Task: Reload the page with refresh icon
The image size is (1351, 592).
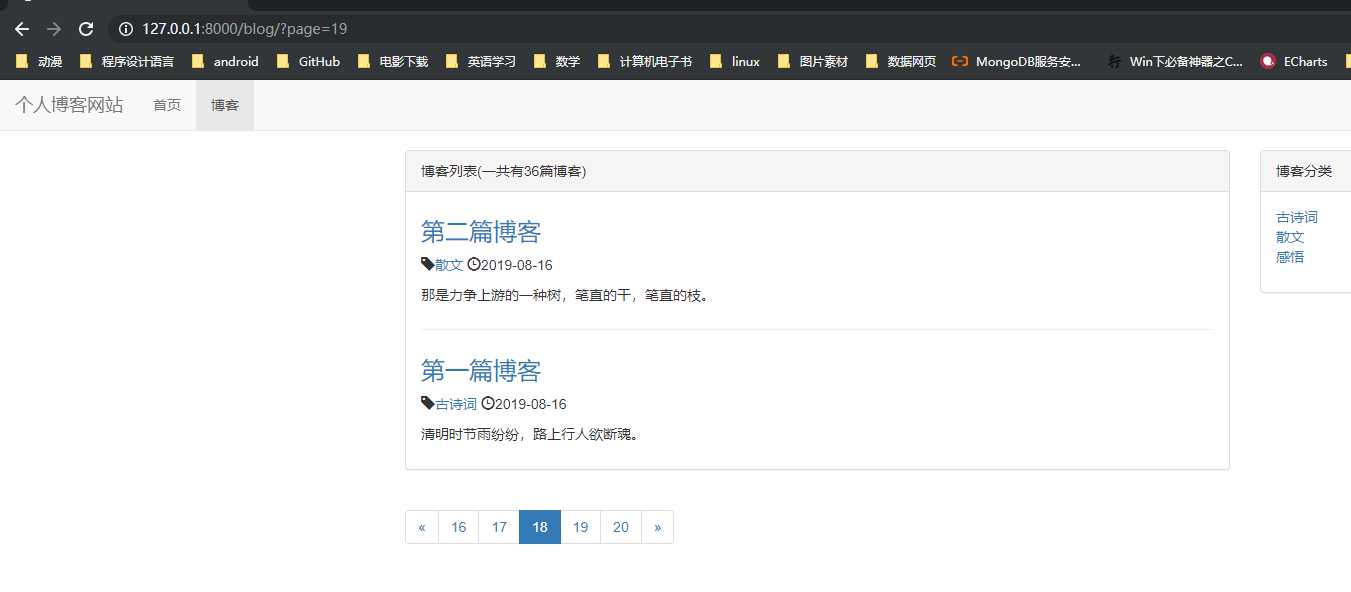Action: [x=86, y=29]
